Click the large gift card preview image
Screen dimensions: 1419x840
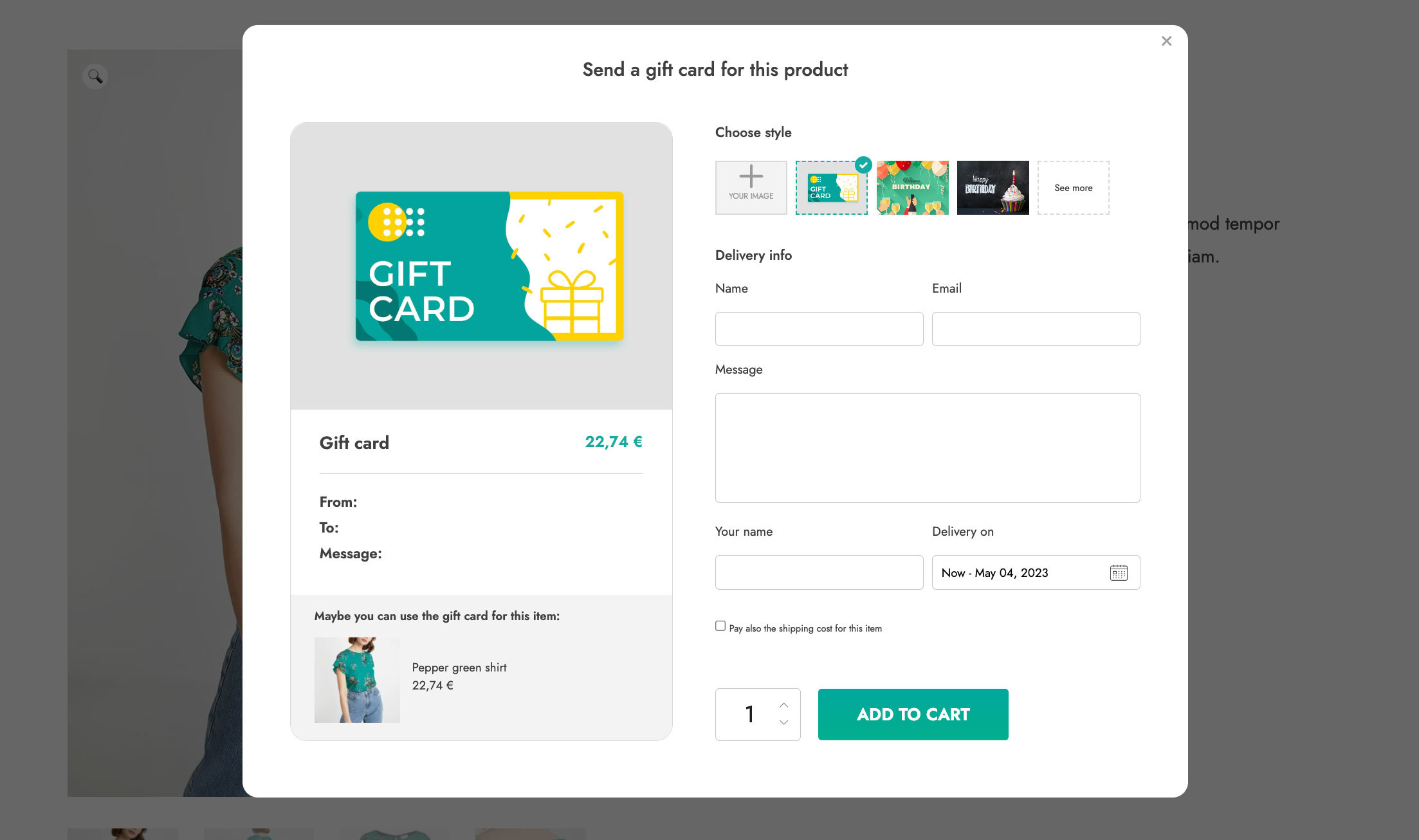489,266
